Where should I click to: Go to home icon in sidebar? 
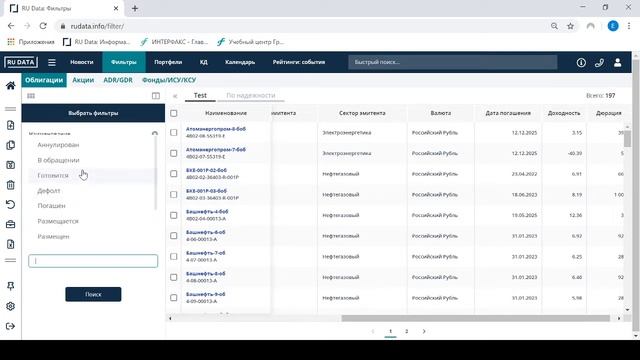point(11,85)
